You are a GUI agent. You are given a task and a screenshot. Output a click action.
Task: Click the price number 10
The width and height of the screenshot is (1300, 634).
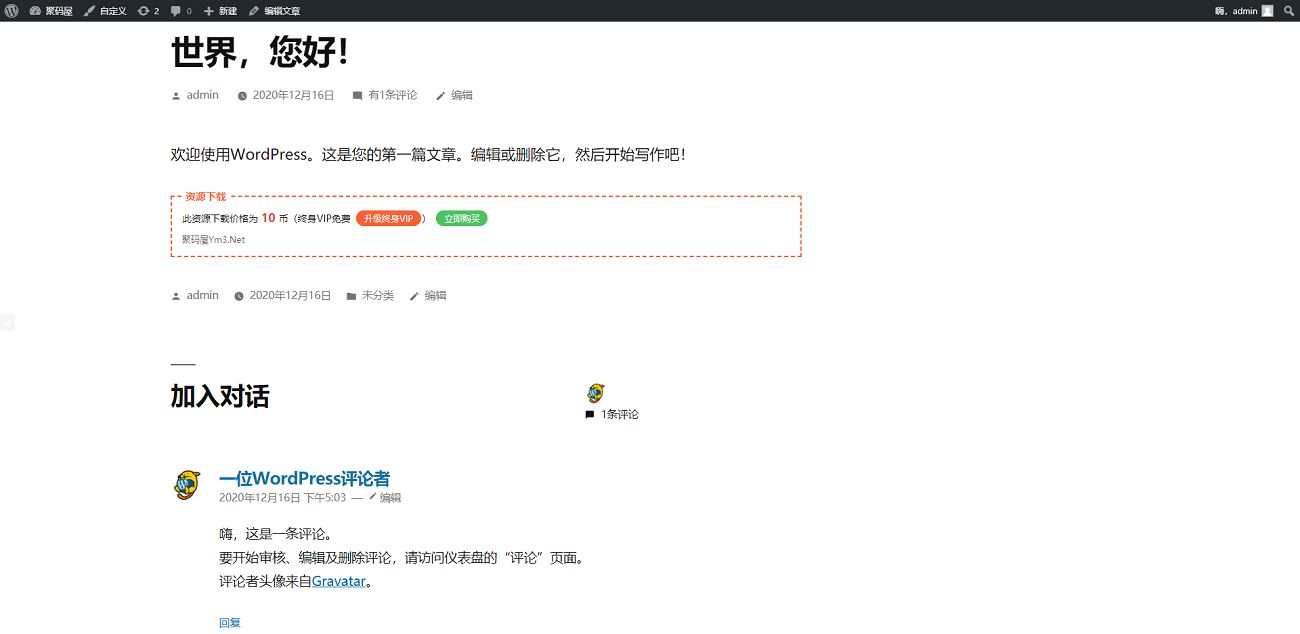268,218
